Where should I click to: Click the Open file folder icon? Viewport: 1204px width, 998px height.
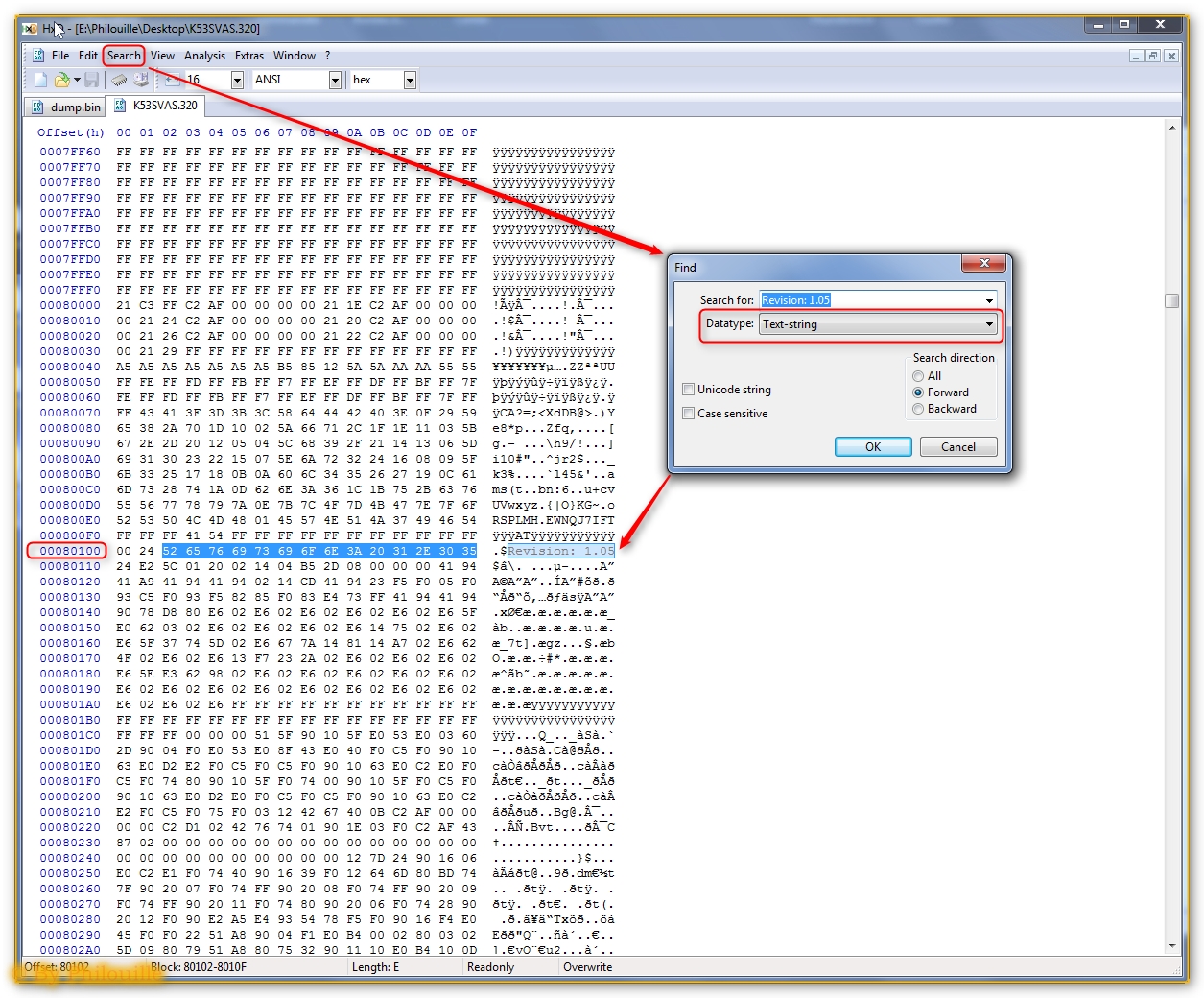point(62,80)
